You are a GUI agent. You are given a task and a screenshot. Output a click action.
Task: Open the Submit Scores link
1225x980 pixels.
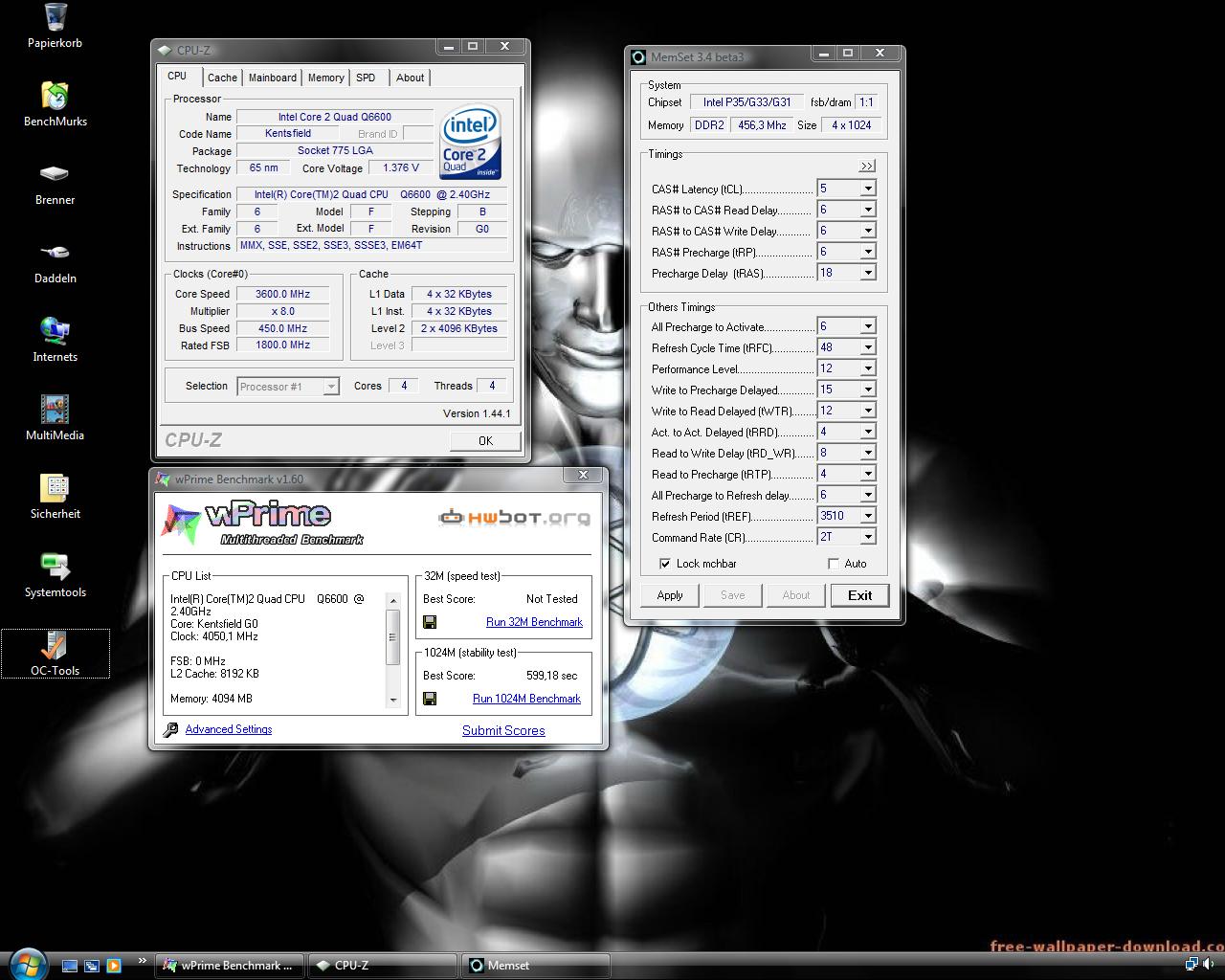coord(503,730)
